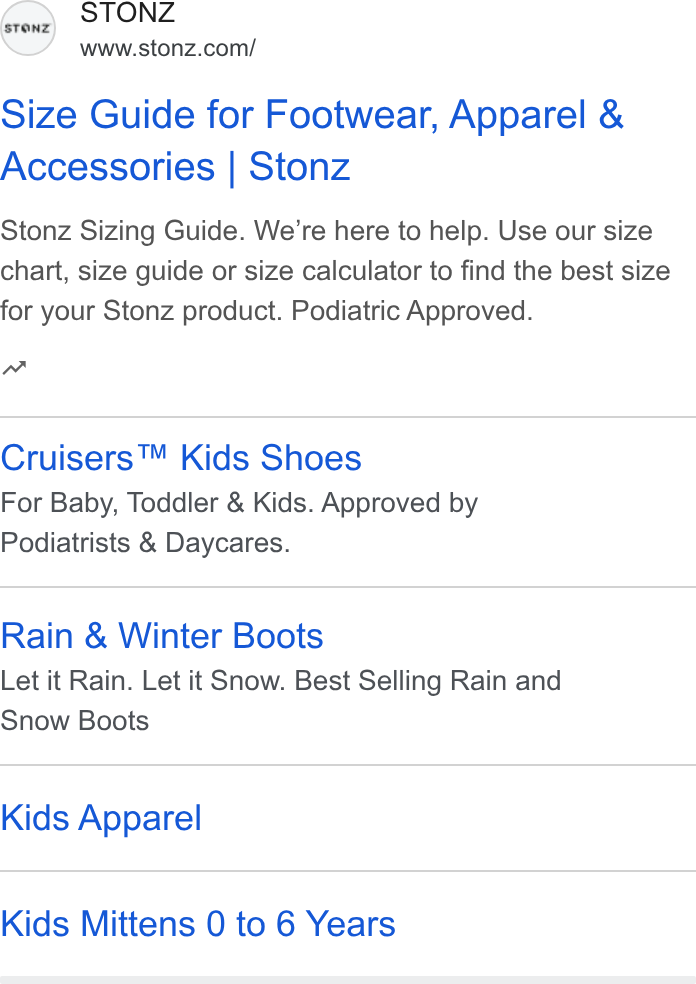Click the 'Snow Boots' description line
Viewport: 696px width, 984px height.
pos(75,721)
